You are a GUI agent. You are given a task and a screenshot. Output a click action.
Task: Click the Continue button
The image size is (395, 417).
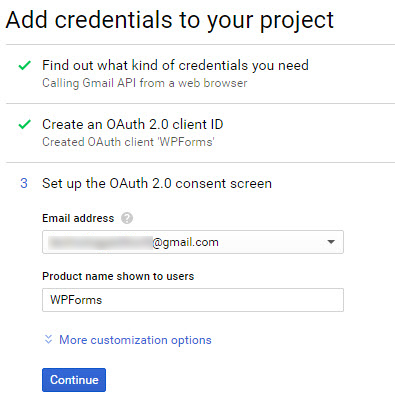click(x=74, y=380)
